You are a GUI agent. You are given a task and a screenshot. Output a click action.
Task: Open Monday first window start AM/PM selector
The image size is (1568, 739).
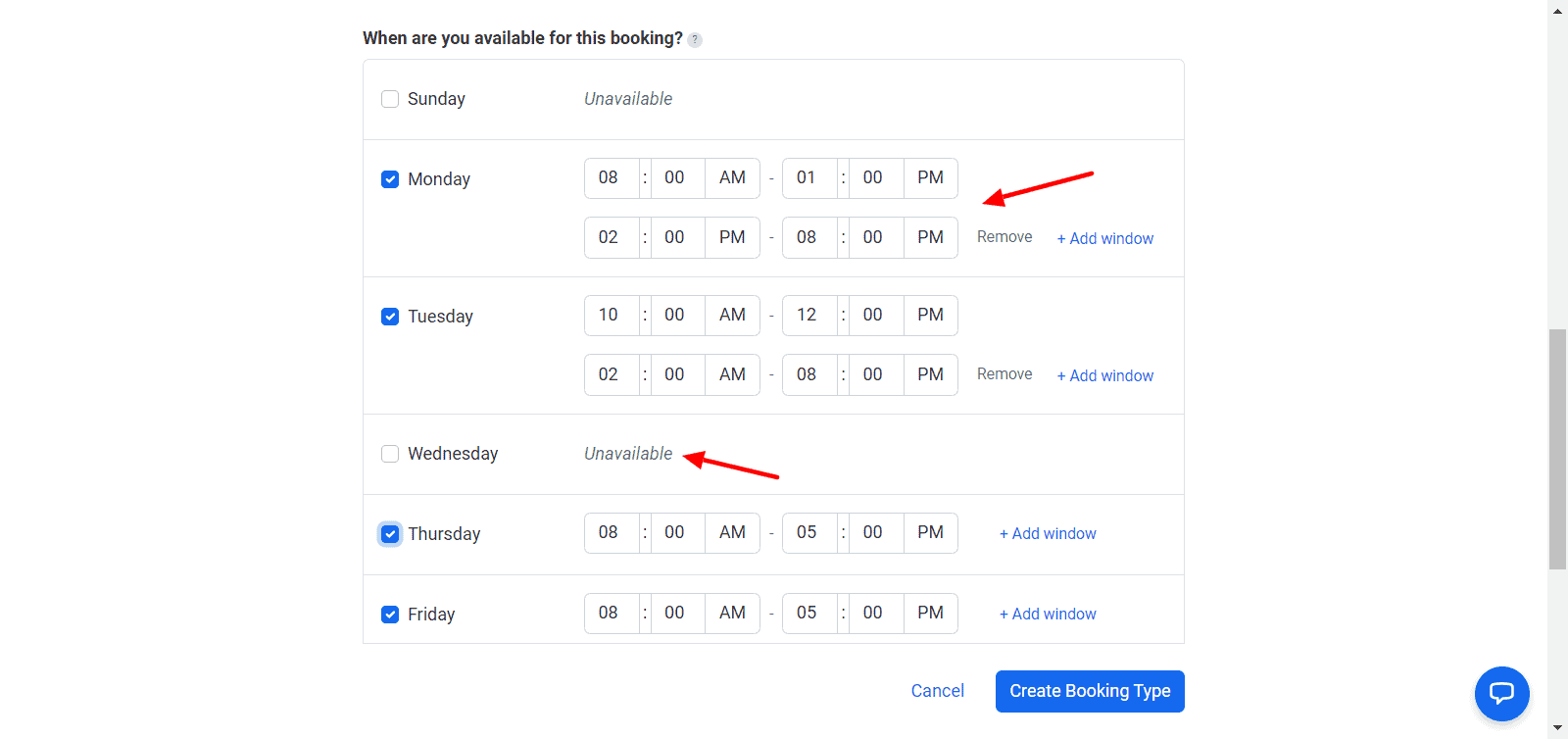[x=732, y=178]
